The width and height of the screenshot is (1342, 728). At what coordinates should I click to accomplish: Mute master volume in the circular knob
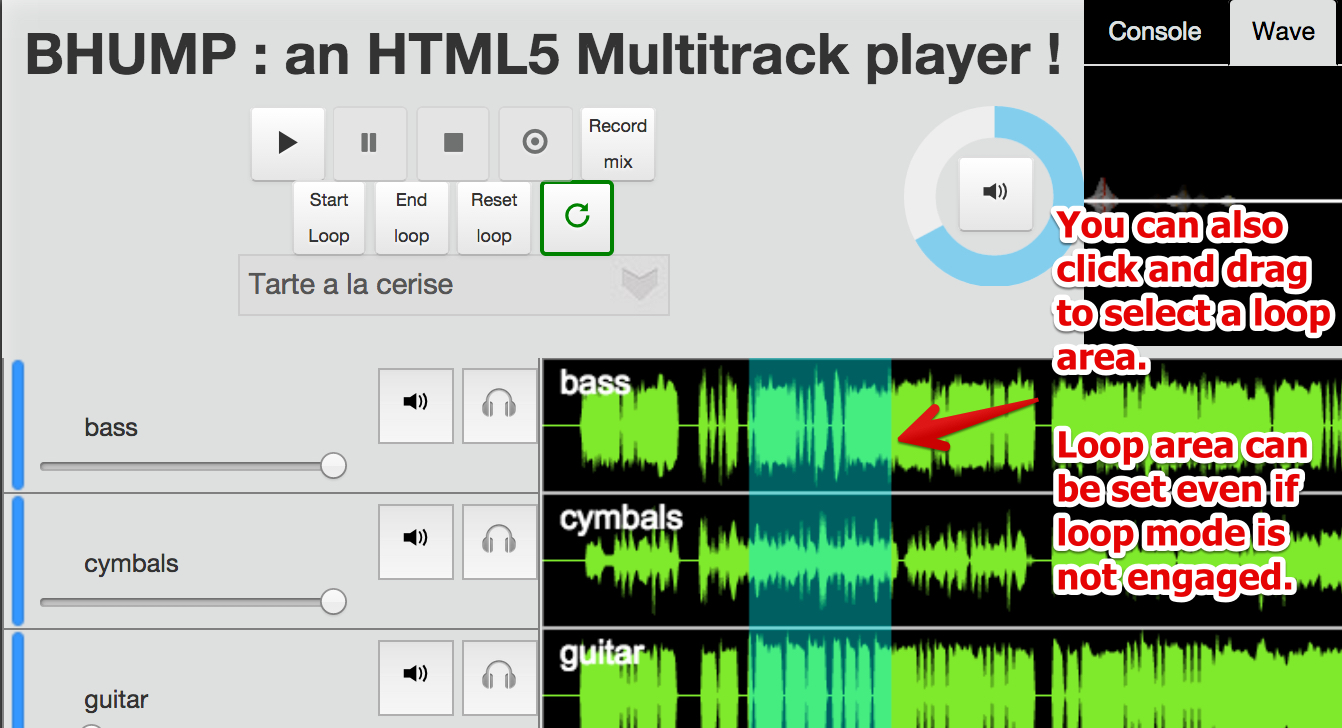click(x=995, y=193)
